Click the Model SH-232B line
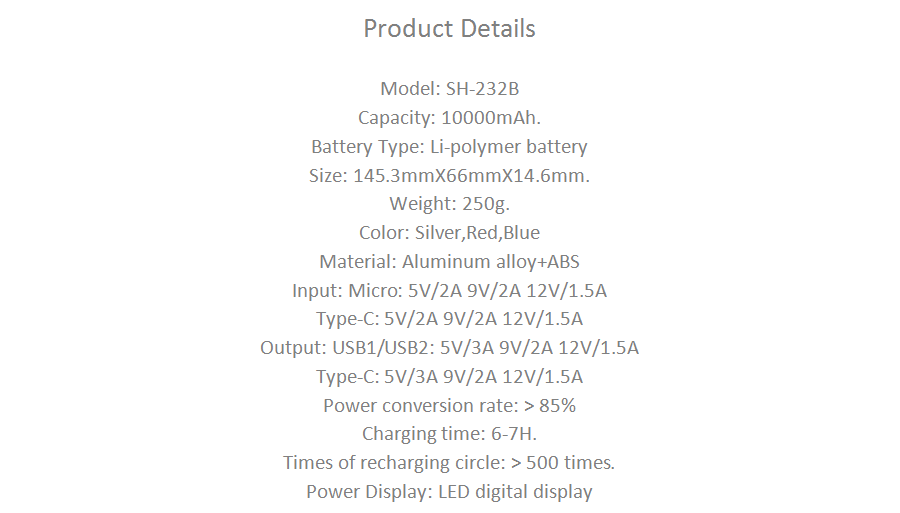 coord(449,89)
